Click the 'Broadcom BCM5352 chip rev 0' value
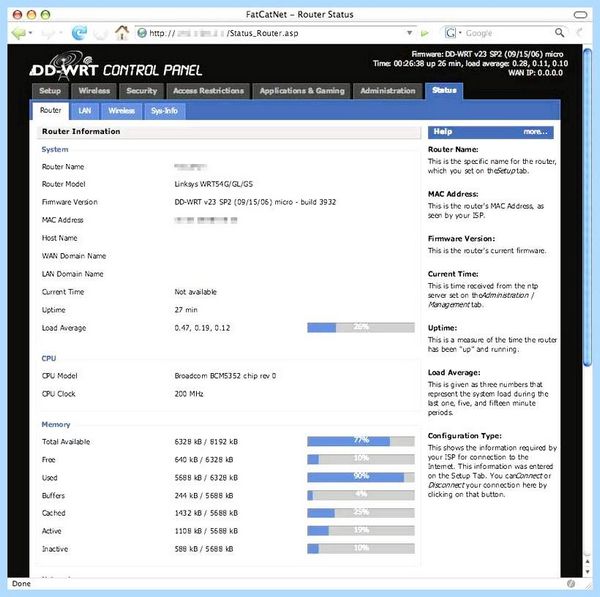Screen dimensions: 600x597 pyautogui.click(x=225, y=376)
